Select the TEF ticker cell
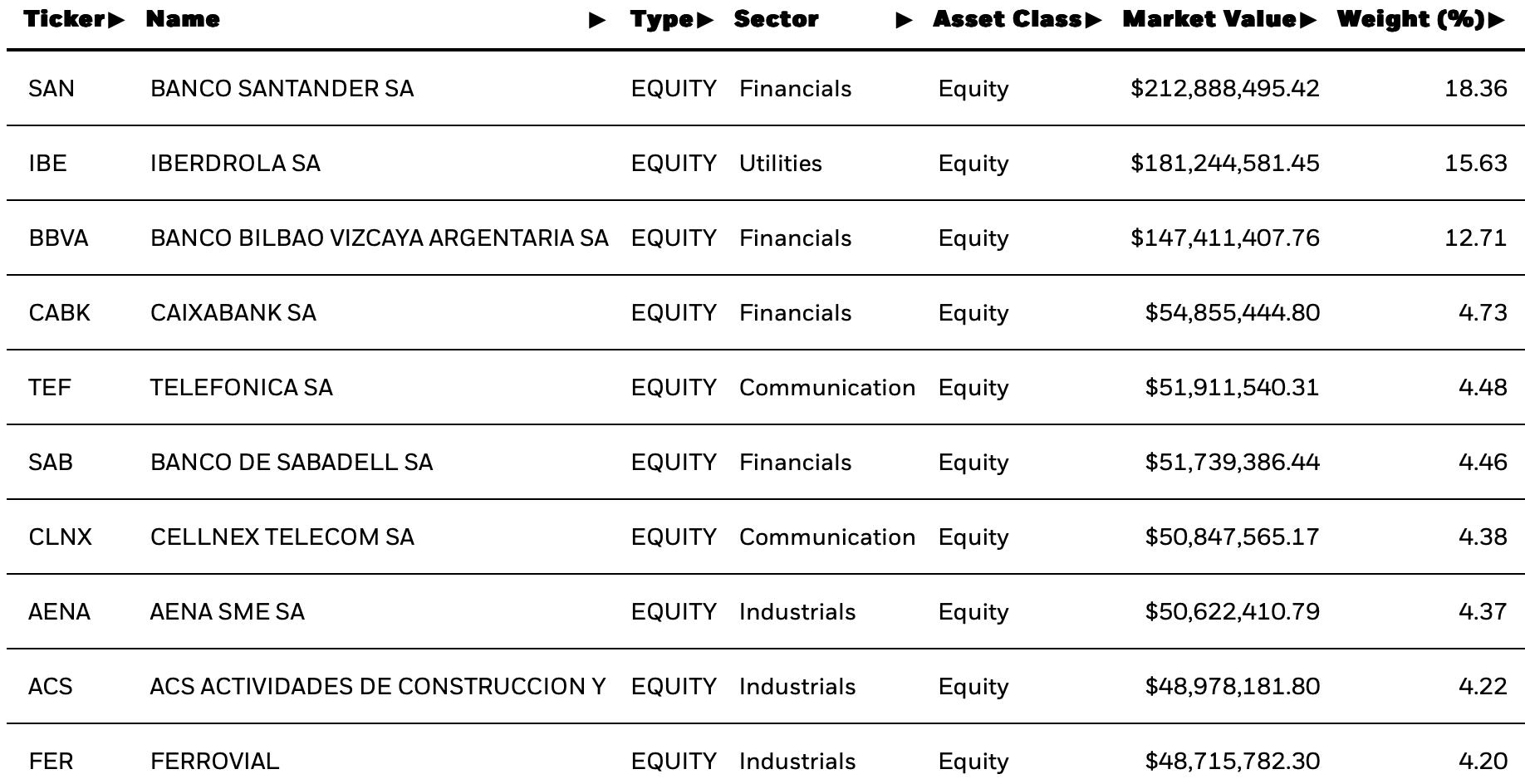This screenshot has width=1525, height=784. 50,387
